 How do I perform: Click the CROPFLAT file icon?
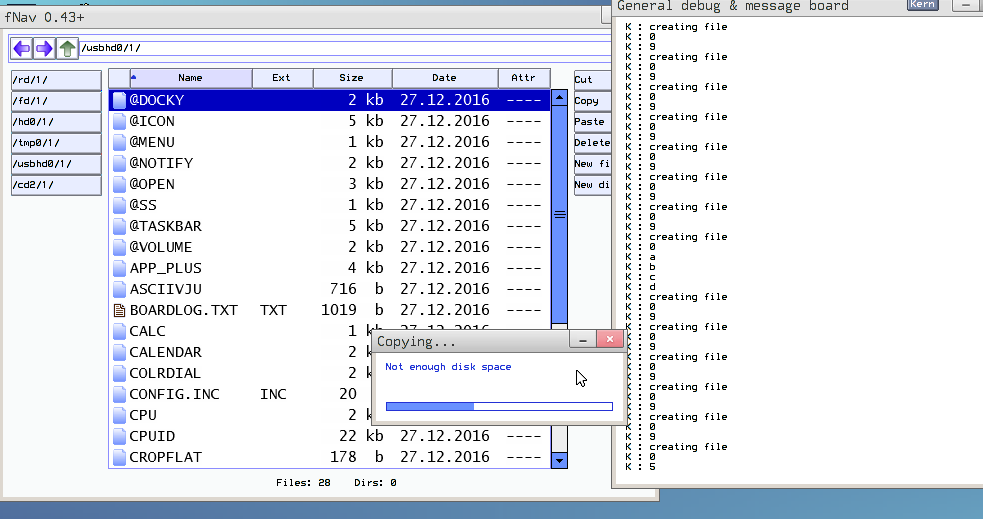[x=119, y=457]
